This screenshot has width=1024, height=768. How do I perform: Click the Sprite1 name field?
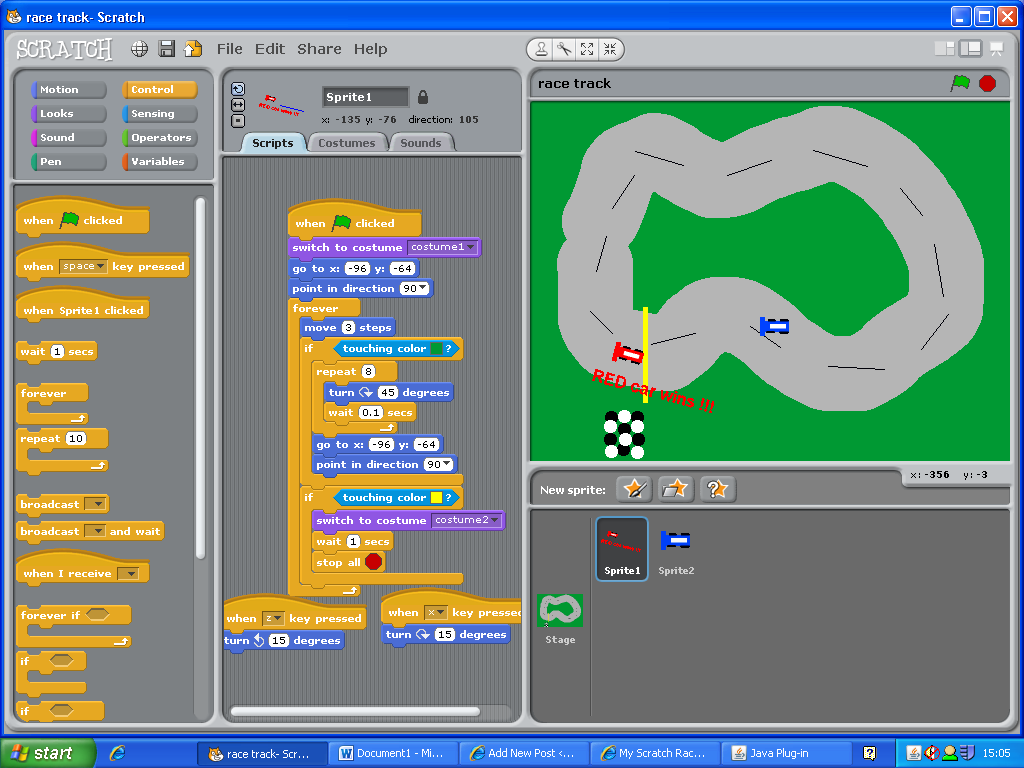tap(366, 97)
